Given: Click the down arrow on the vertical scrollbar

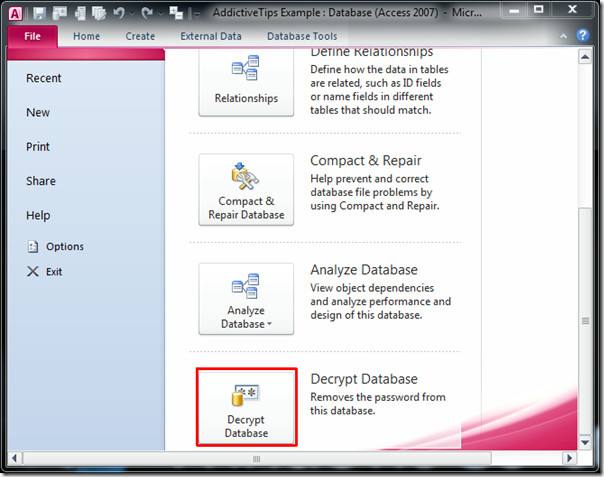Looking at the screenshot, I should click(585, 442).
